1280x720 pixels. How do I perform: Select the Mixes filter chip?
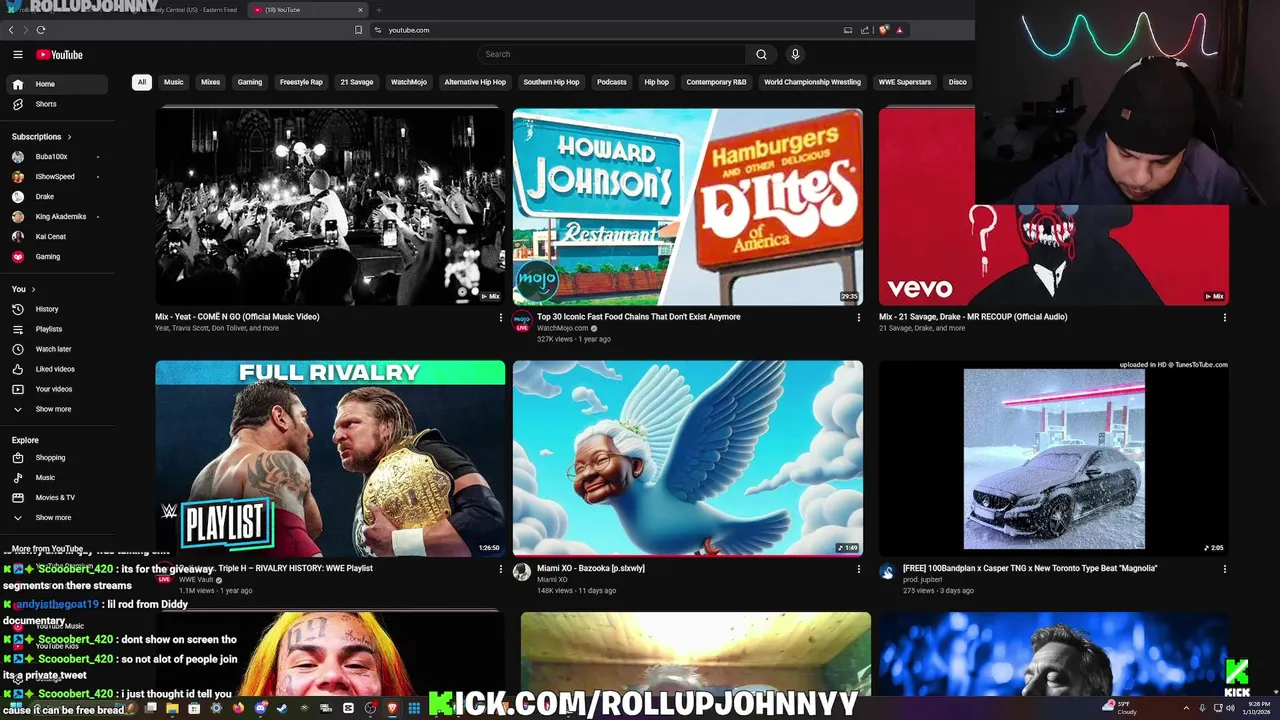coord(210,82)
